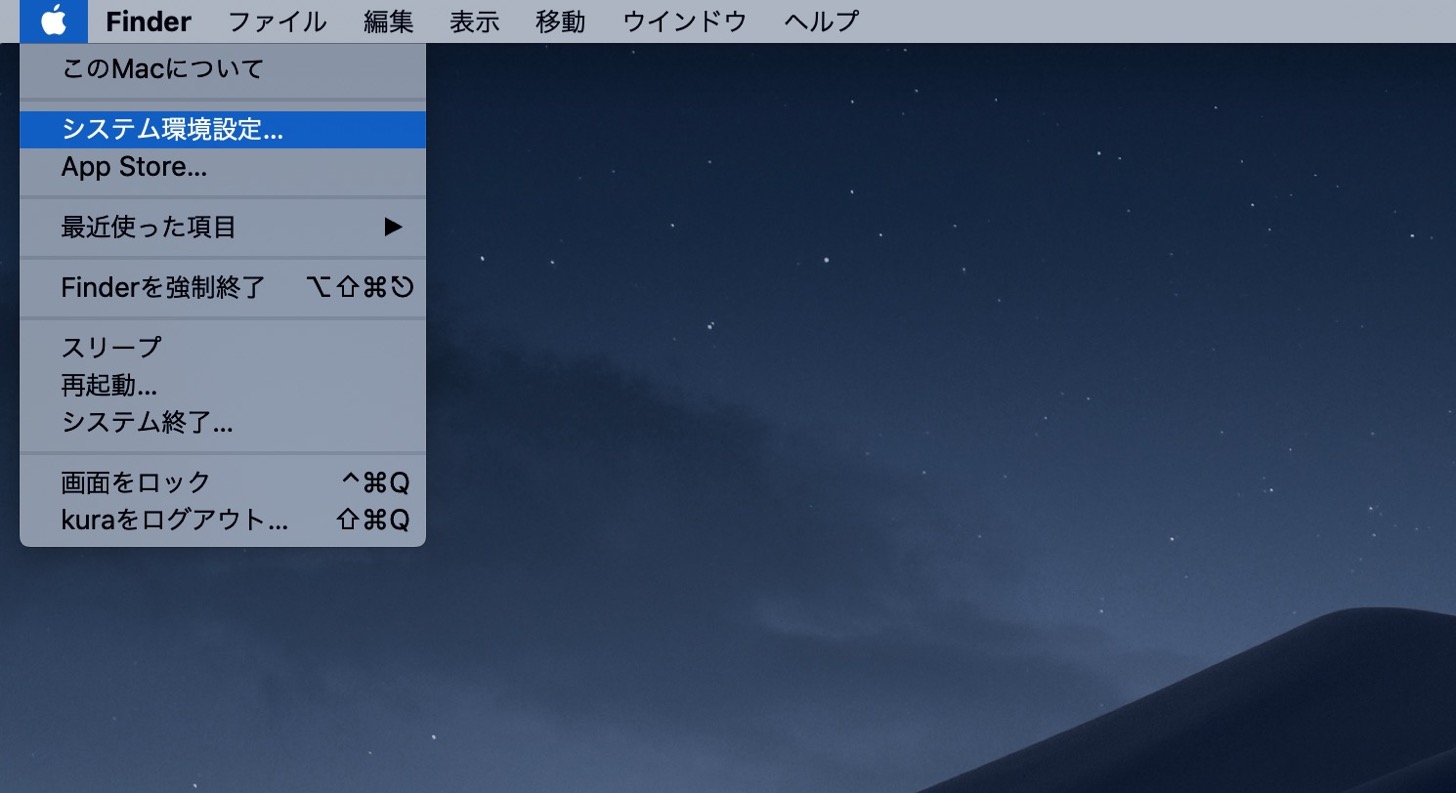Click the submenu arrow next to 最近使った項目
The image size is (1456, 793).
click(393, 227)
